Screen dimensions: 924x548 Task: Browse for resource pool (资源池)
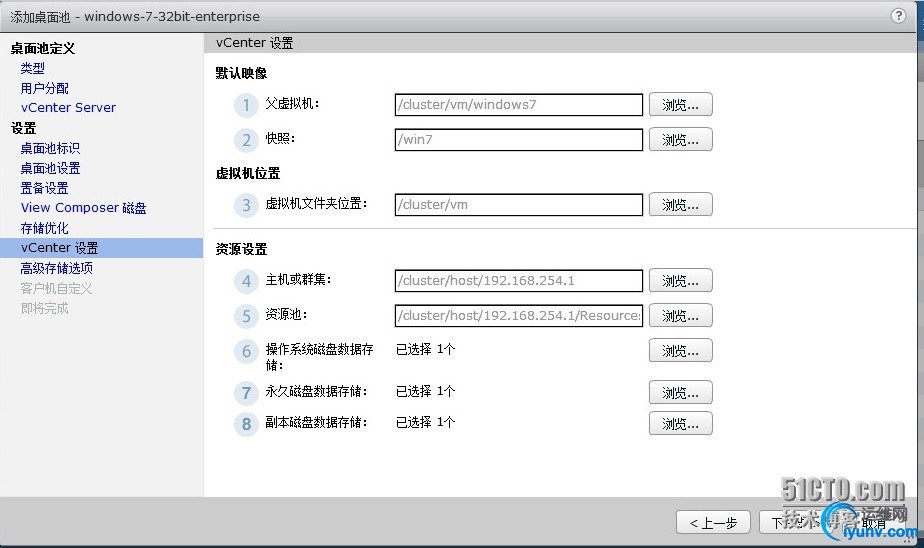pos(681,315)
